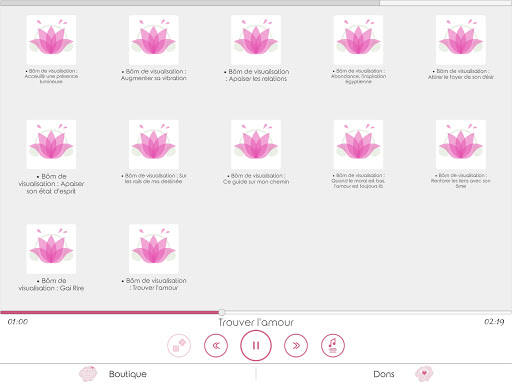Click the now-playing title Trouver l'amour
The image size is (512, 384).
(x=256, y=322)
